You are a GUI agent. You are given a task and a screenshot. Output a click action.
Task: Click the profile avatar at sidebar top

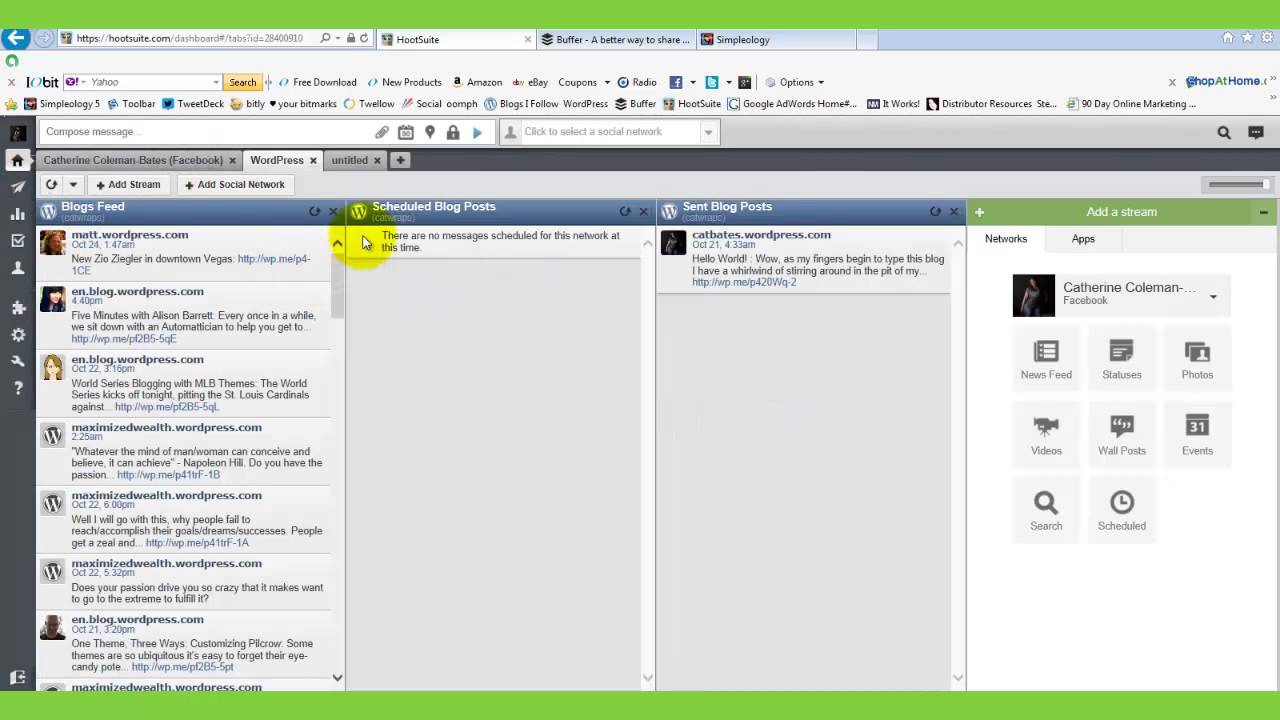point(17,132)
